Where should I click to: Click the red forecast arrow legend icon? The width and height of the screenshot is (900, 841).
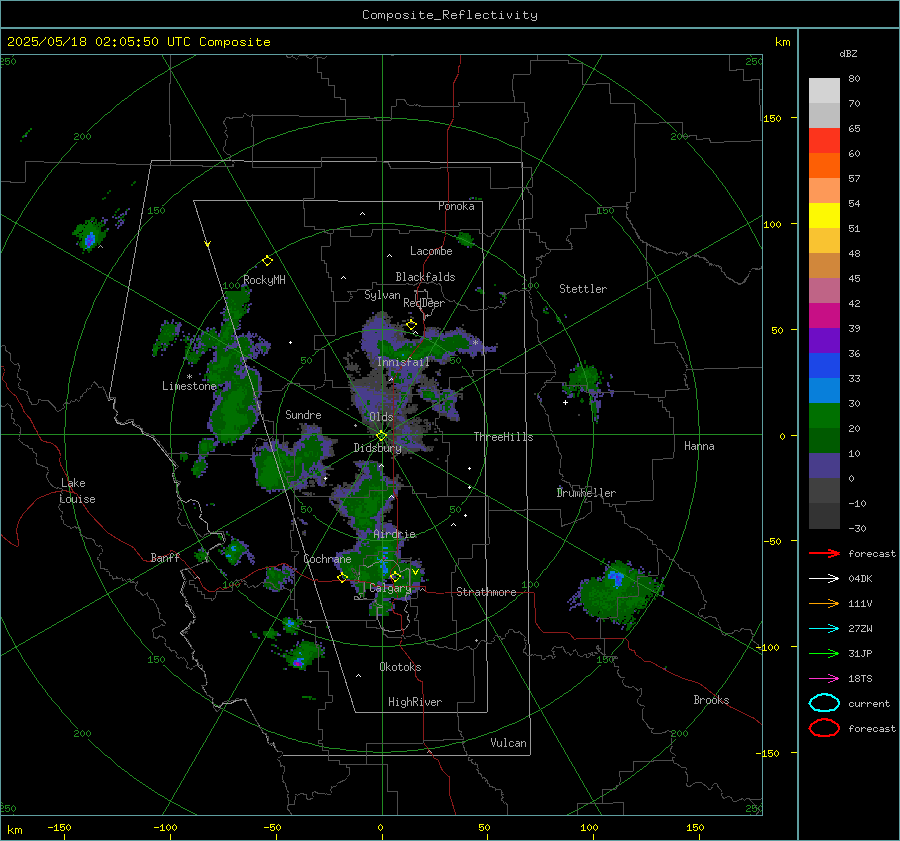pos(824,553)
